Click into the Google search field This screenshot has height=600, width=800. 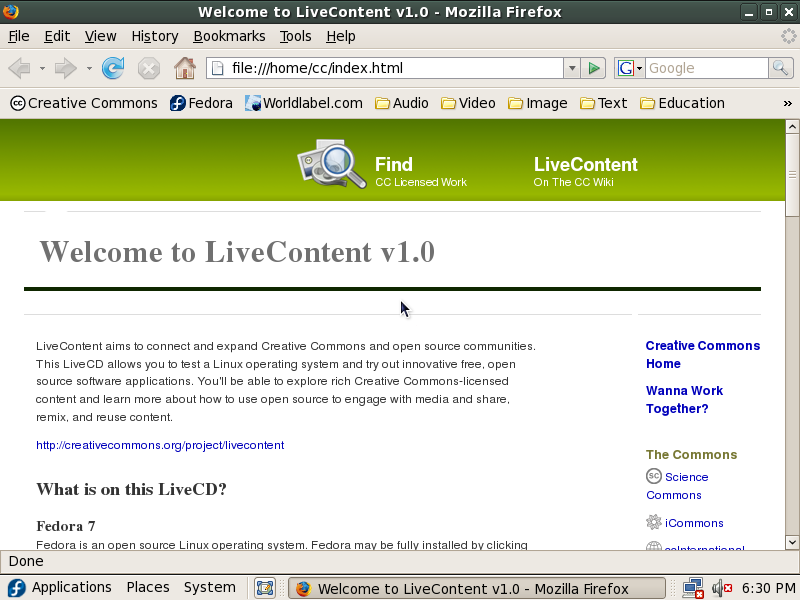click(707, 68)
